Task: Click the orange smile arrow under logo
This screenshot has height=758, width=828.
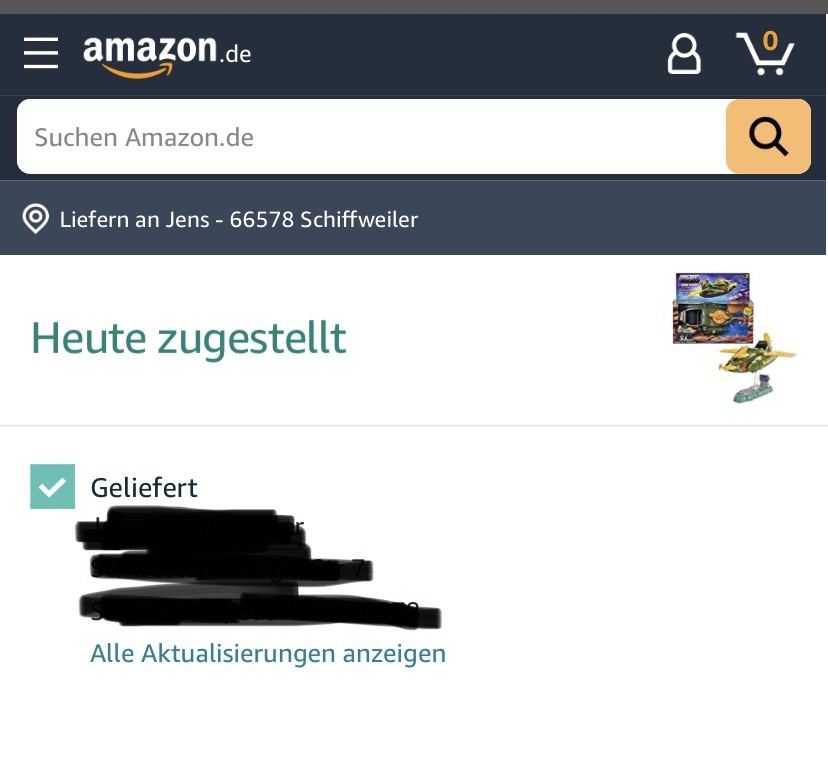Action: (x=137, y=71)
